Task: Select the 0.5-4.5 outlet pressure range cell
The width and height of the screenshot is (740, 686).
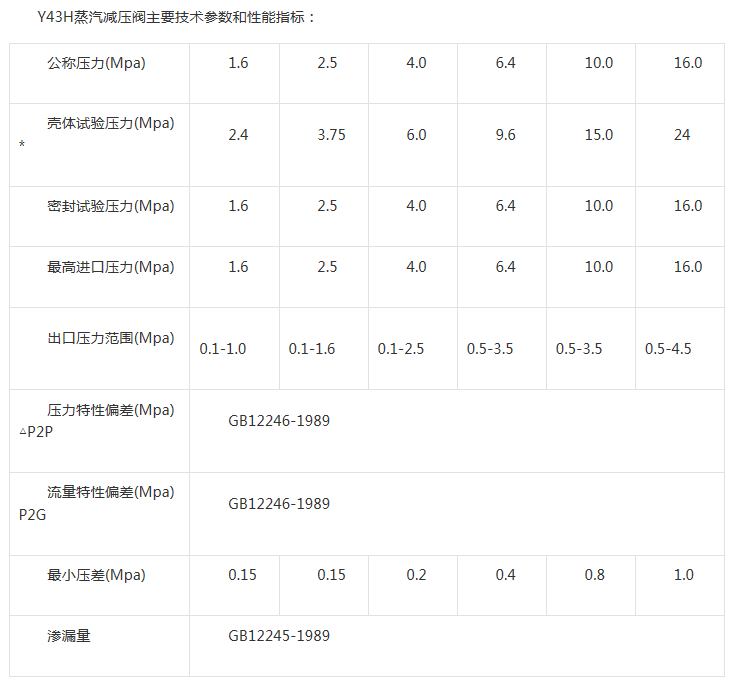Action: coord(668,349)
